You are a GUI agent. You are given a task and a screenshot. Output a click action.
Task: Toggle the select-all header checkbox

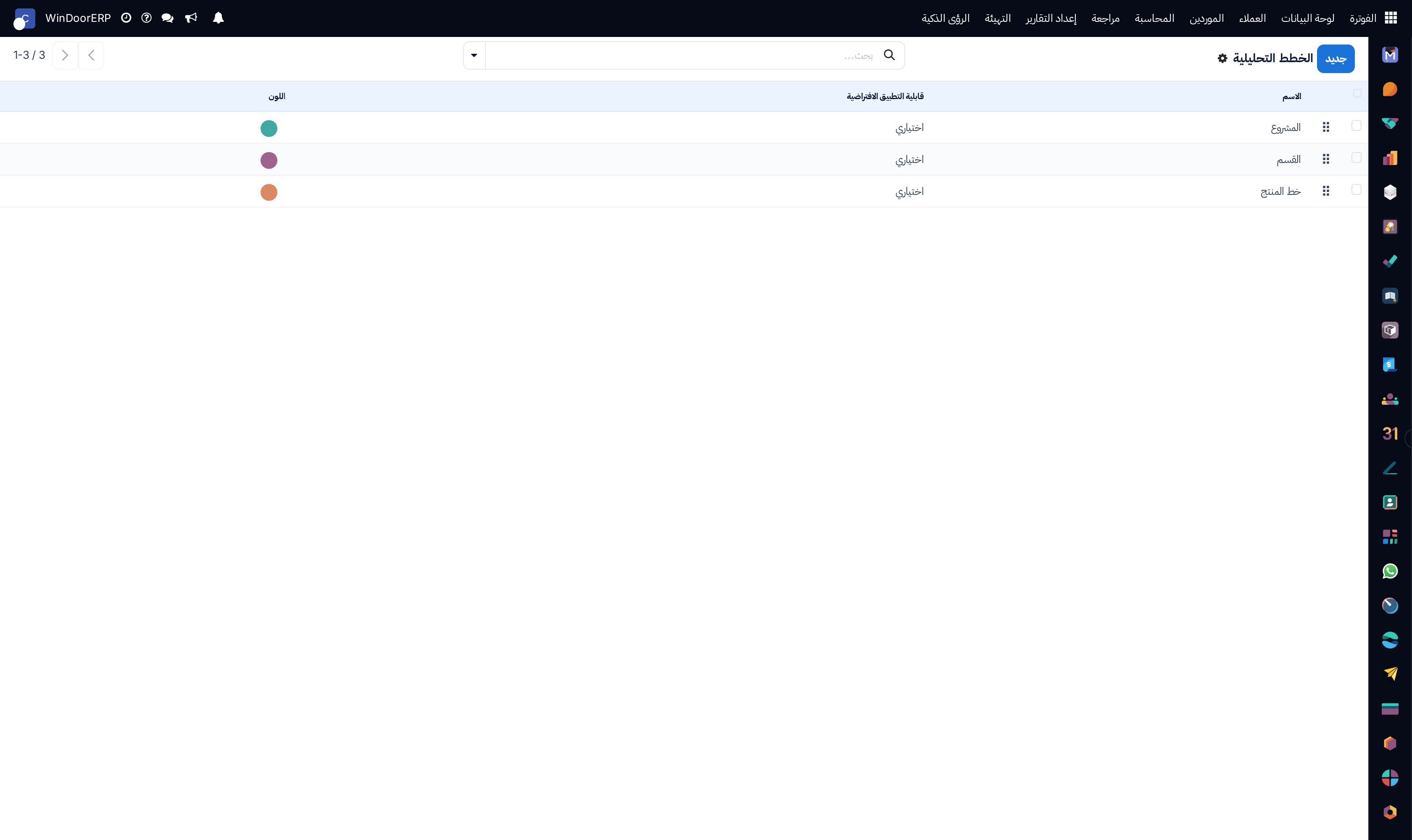[x=1357, y=93]
